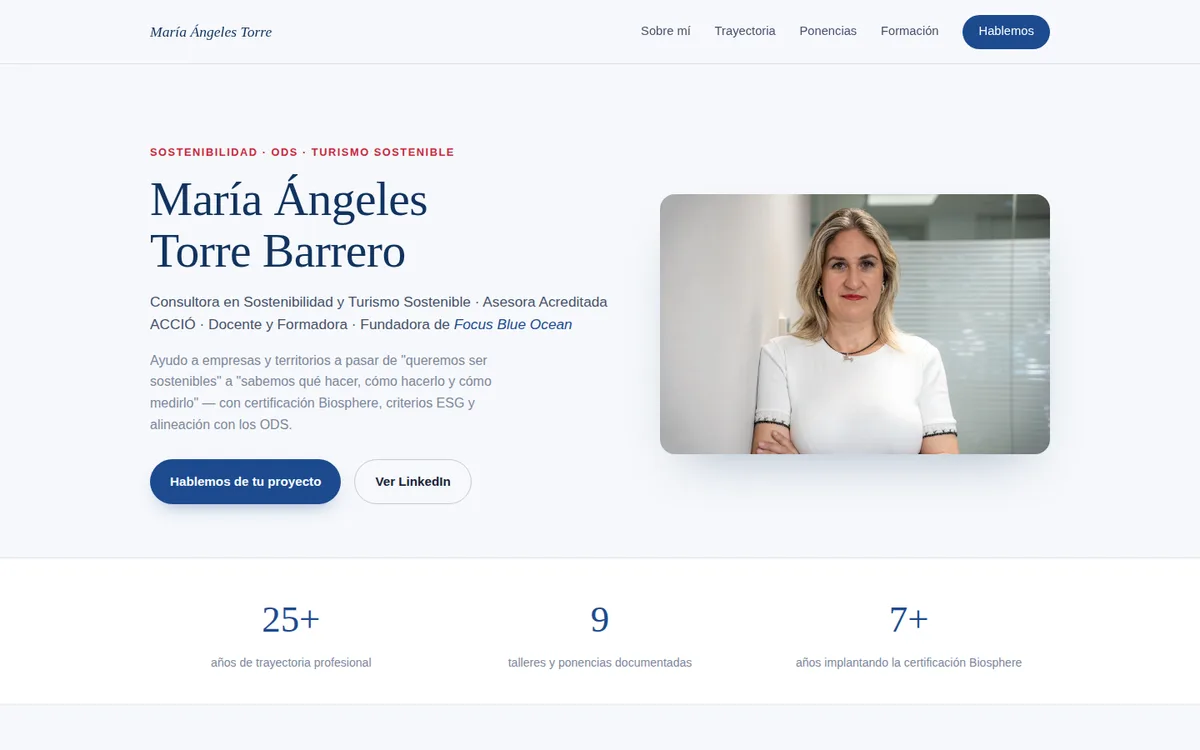Screen dimensions: 1200x750
Task: Click the 25+ statistic number
Action: click(x=291, y=620)
